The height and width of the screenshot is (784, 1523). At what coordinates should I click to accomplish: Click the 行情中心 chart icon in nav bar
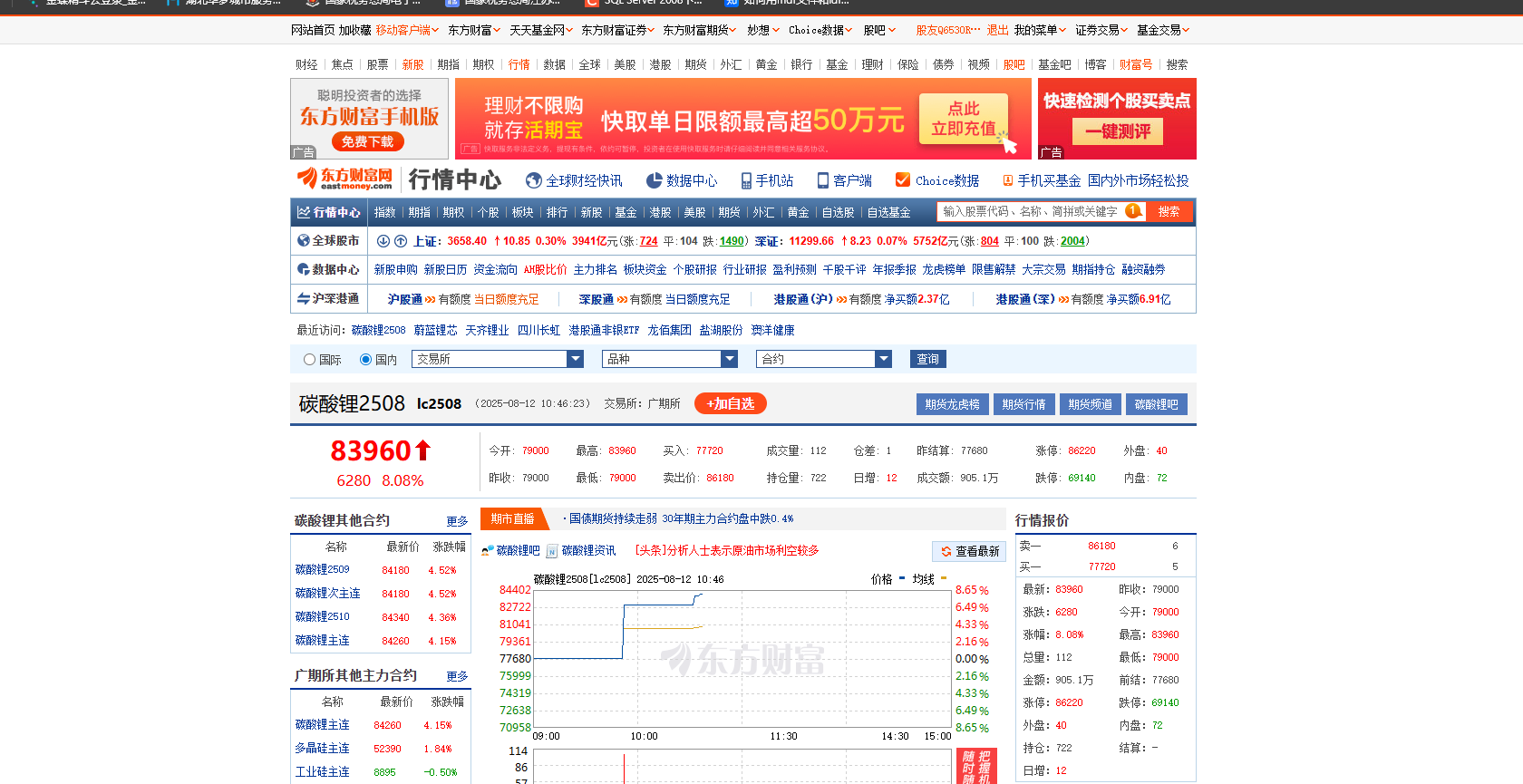pyautogui.click(x=304, y=212)
